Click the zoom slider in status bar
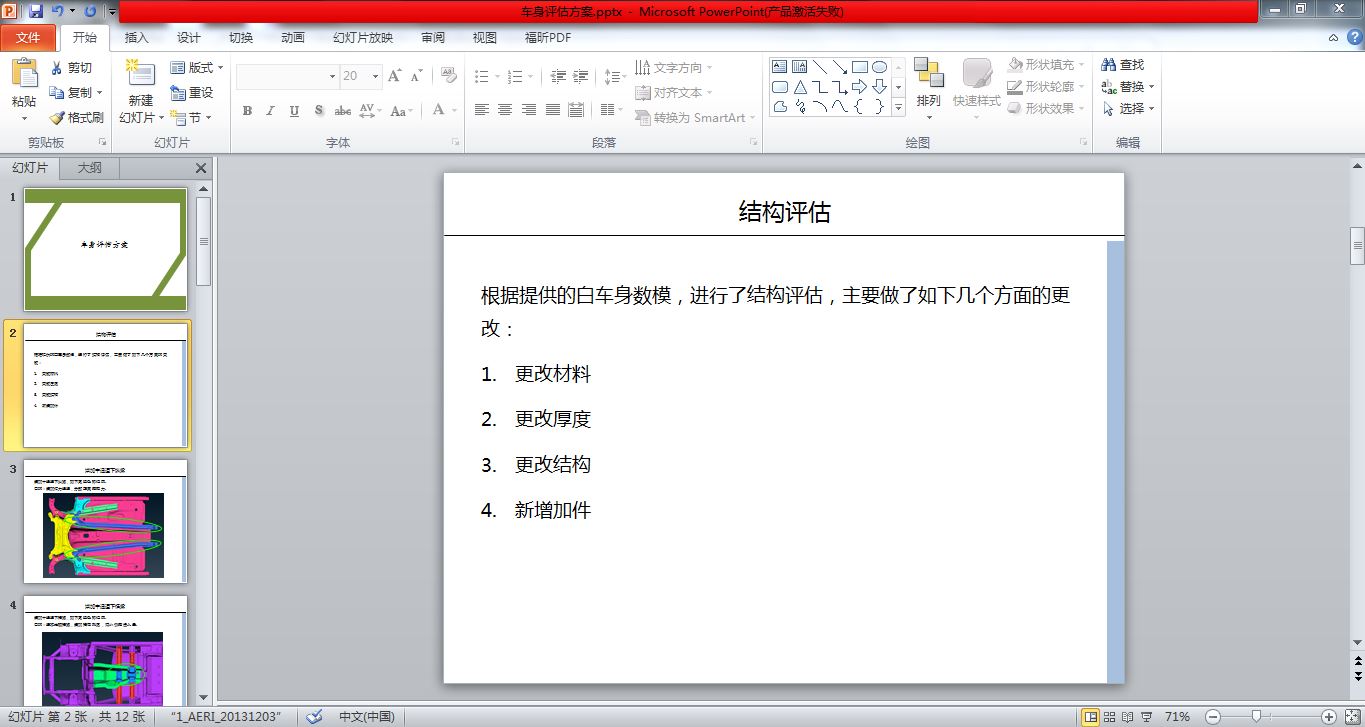 (x=1256, y=716)
